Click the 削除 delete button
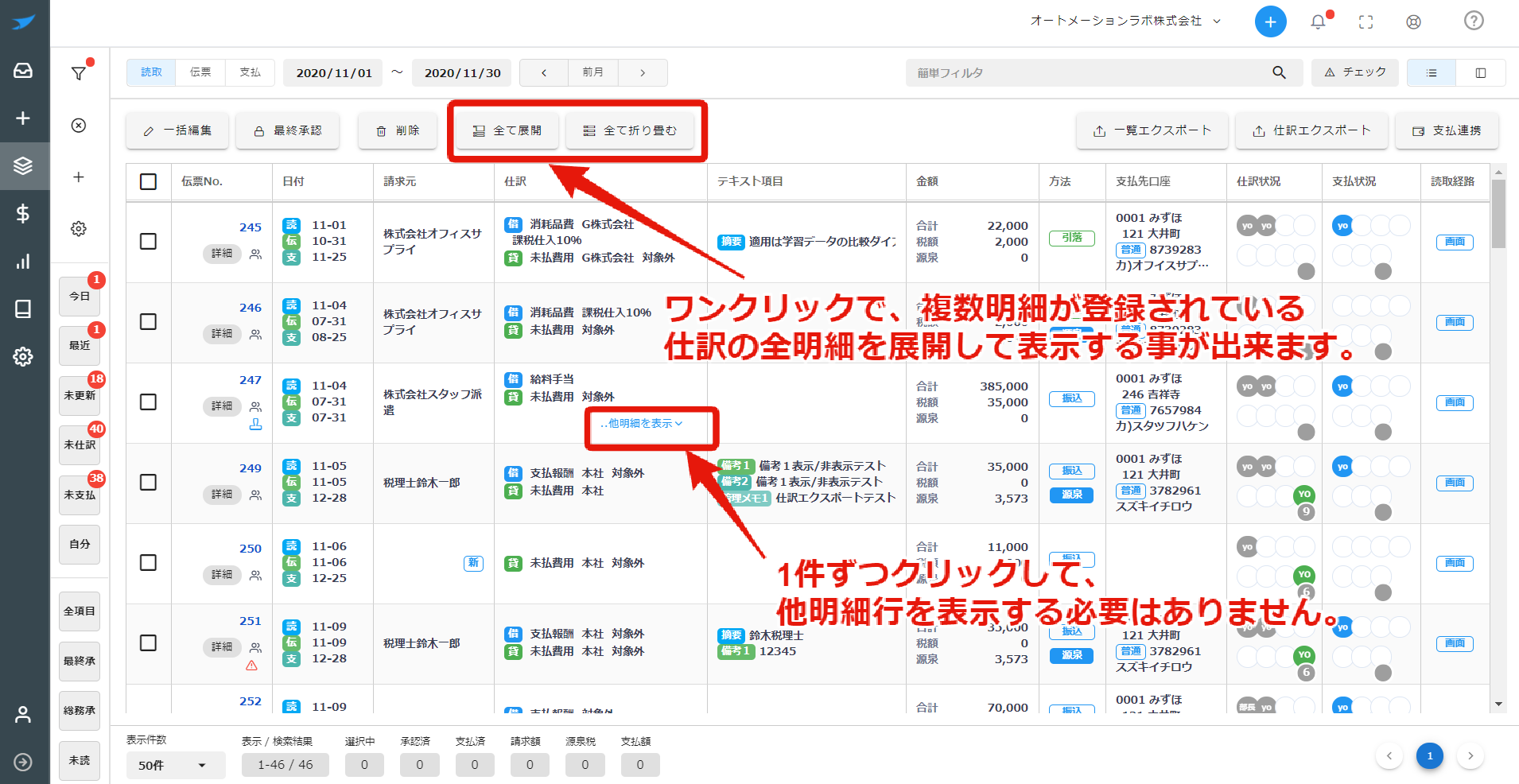The width and height of the screenshot is (1519, 784). coord(398,130)
